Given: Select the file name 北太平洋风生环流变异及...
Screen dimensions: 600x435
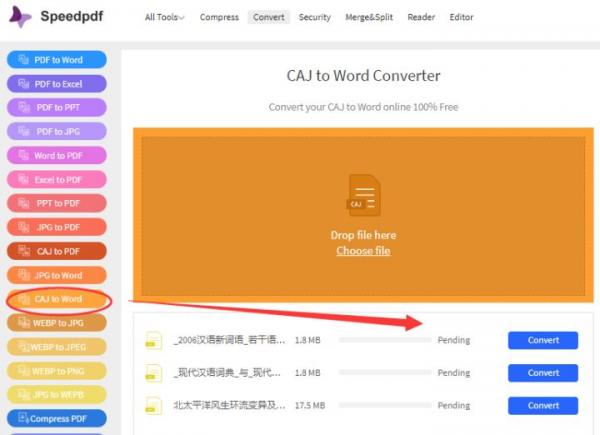Looking at the screenshot, I should coord(230,405).
